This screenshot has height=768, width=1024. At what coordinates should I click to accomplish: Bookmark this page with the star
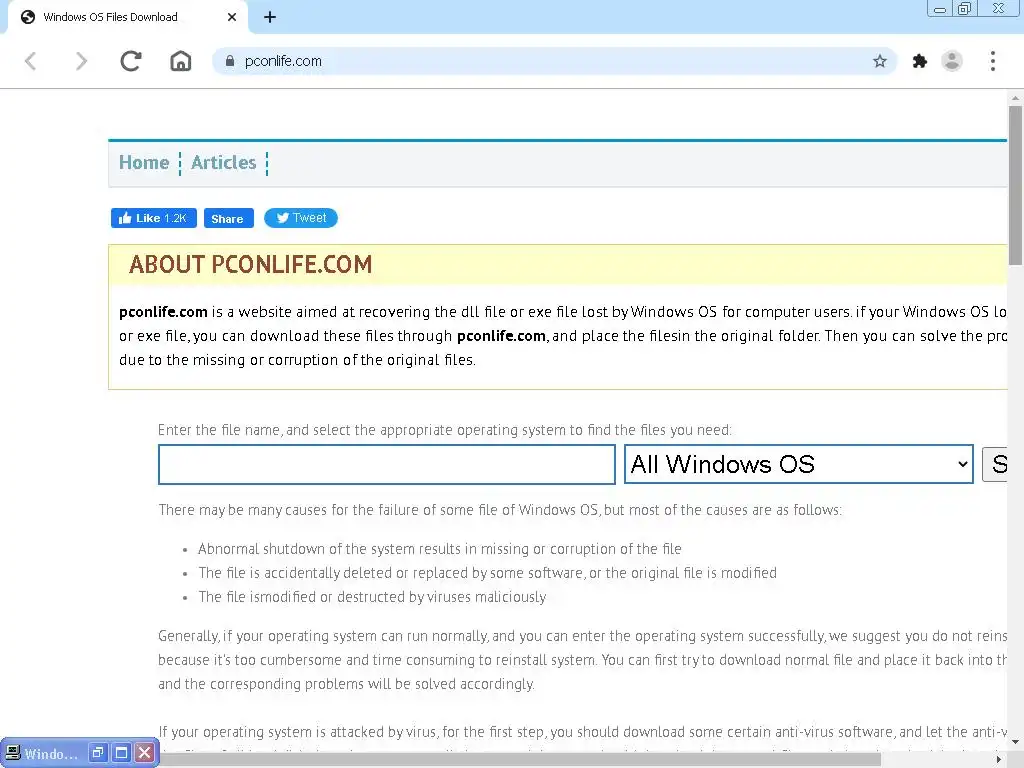point(880,61)
